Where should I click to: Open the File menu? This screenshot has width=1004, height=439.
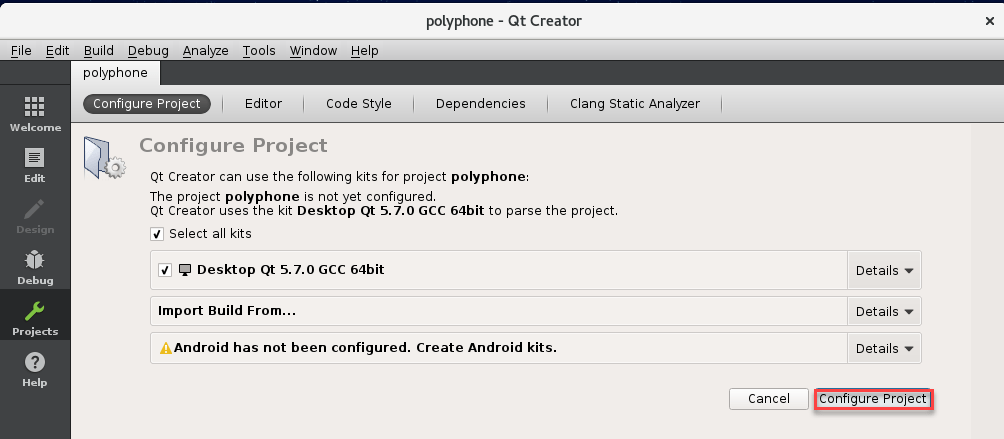tap(21, 51)
